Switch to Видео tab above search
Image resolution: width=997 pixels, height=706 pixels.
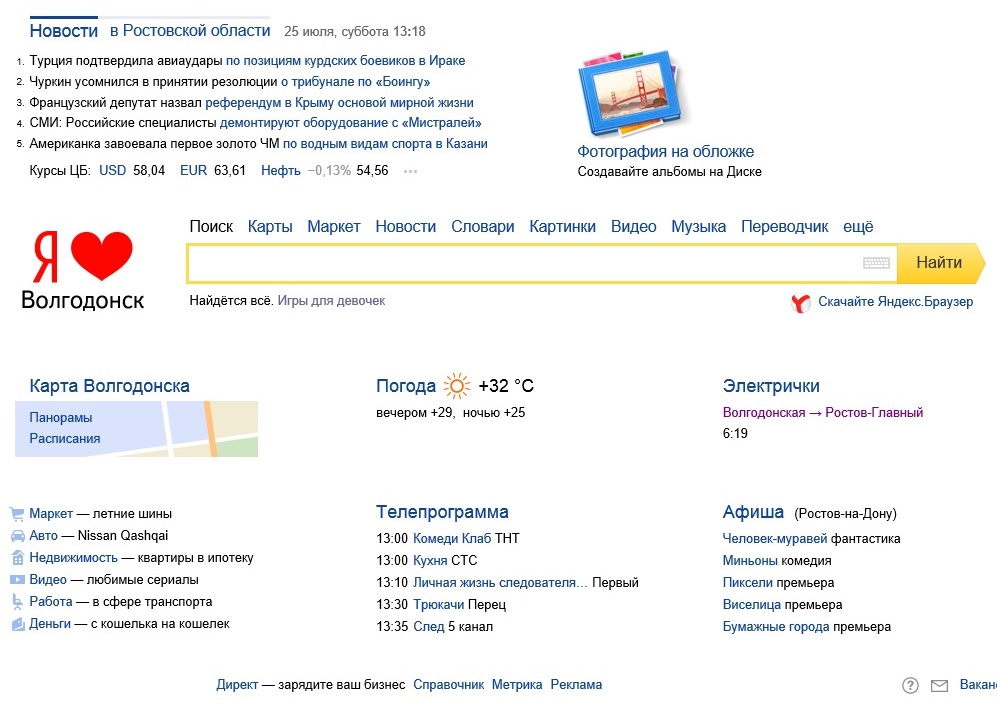[x=633, y=226]
